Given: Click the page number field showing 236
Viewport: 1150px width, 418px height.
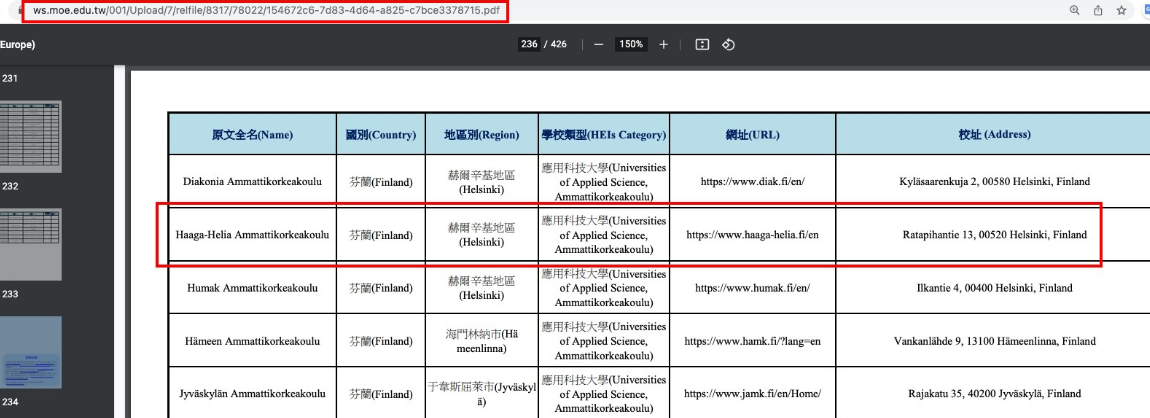Looking at the screenshot, I should (x=529, y=44).
